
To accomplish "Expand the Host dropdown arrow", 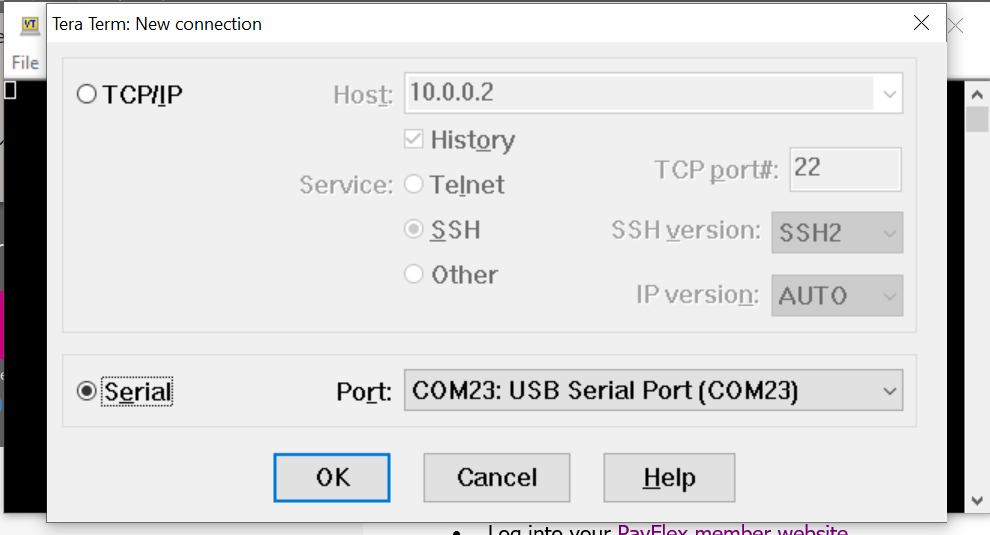I will [889, 94].
